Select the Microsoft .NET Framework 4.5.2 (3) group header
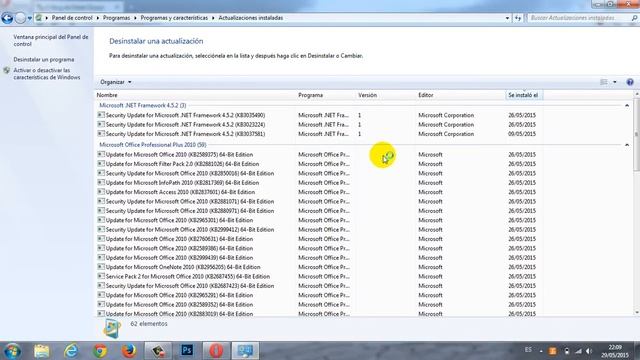The height and width of the screenshot is (360, 640). click(143, 105)
